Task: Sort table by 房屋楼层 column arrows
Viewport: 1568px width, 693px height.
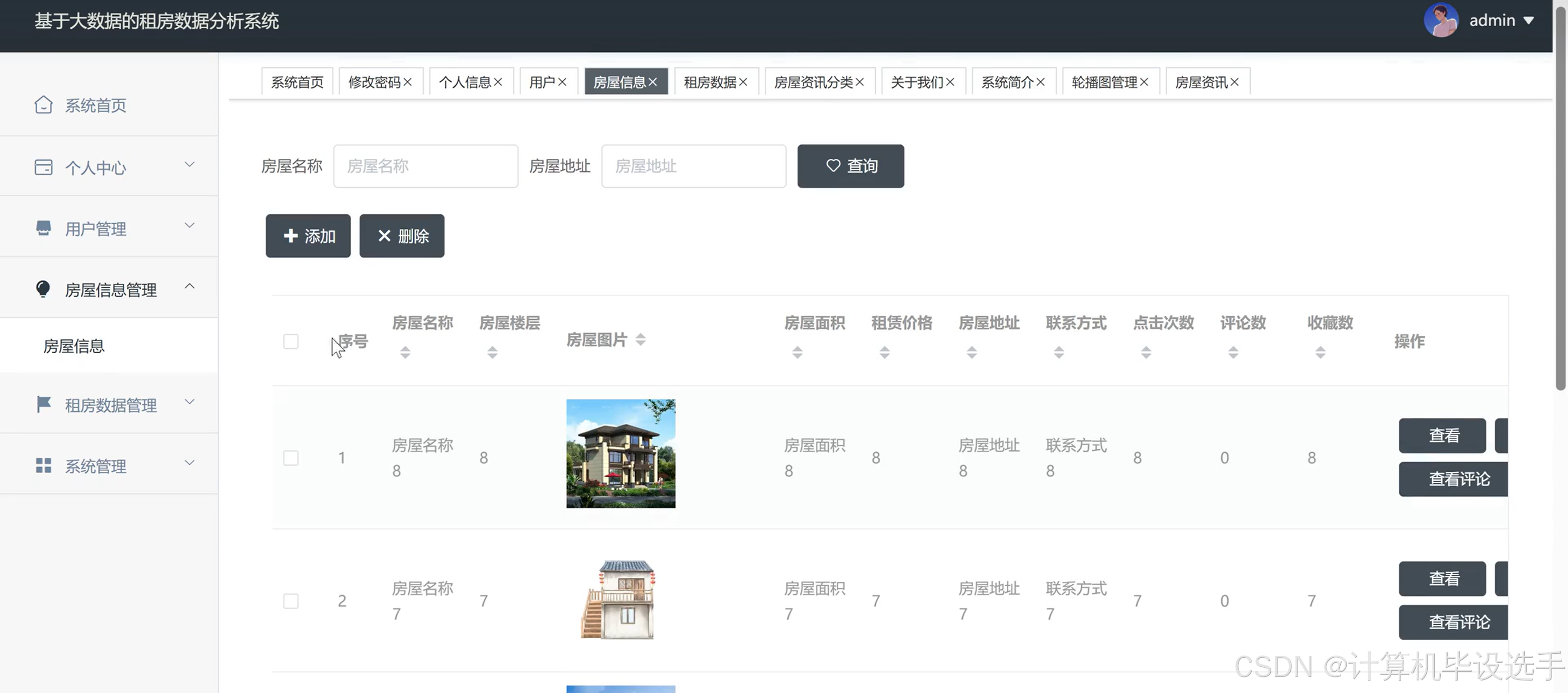Action: pos(492,352)
